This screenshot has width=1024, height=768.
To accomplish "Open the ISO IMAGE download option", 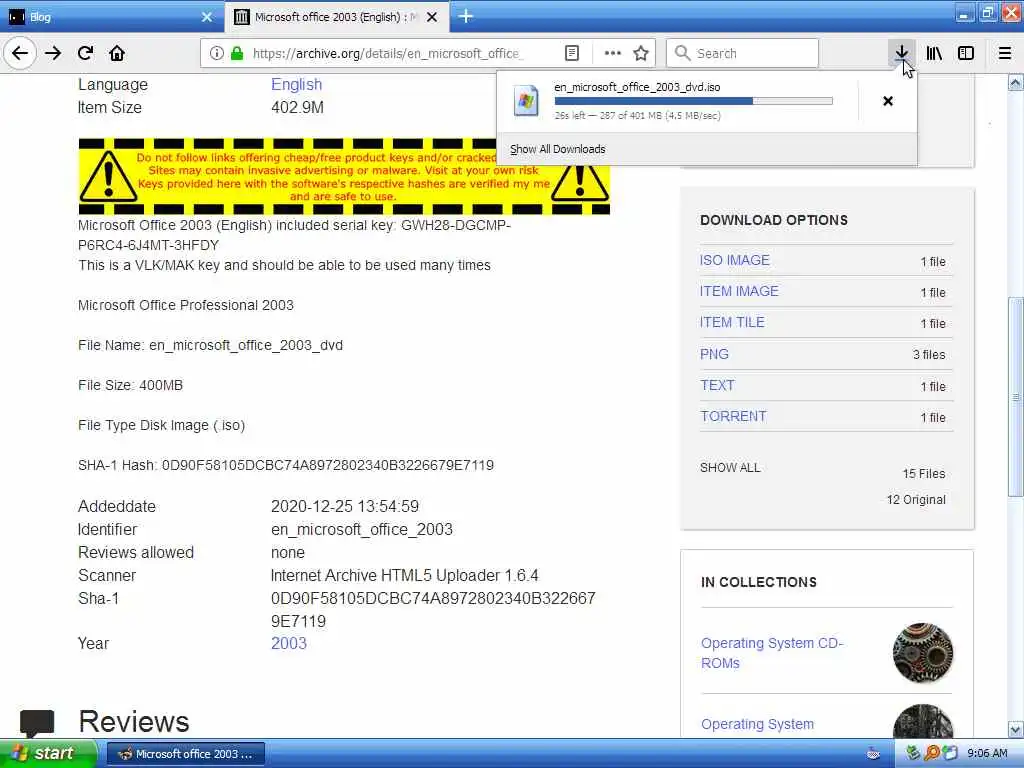I will 735,260.
